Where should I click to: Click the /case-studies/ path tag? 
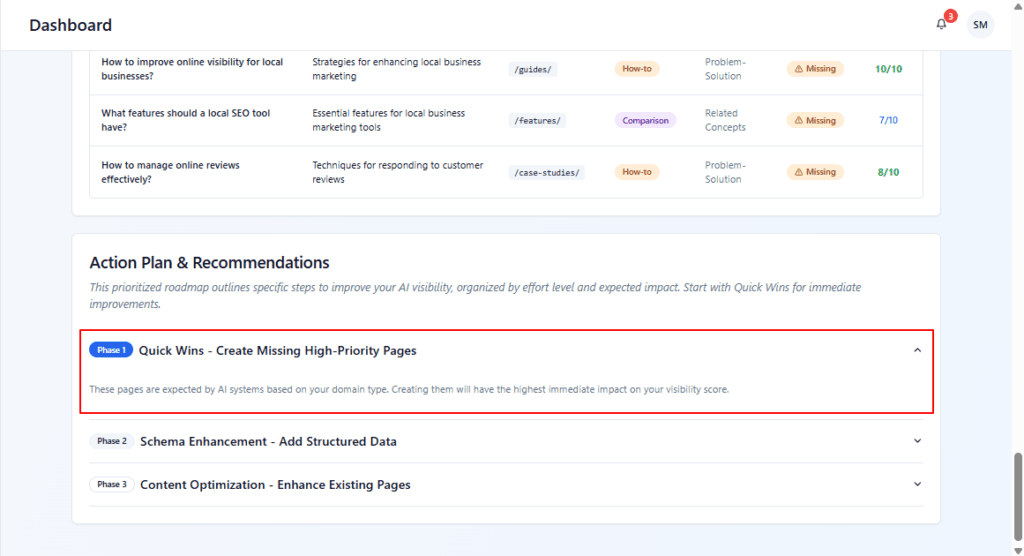[x=547, y=172]
